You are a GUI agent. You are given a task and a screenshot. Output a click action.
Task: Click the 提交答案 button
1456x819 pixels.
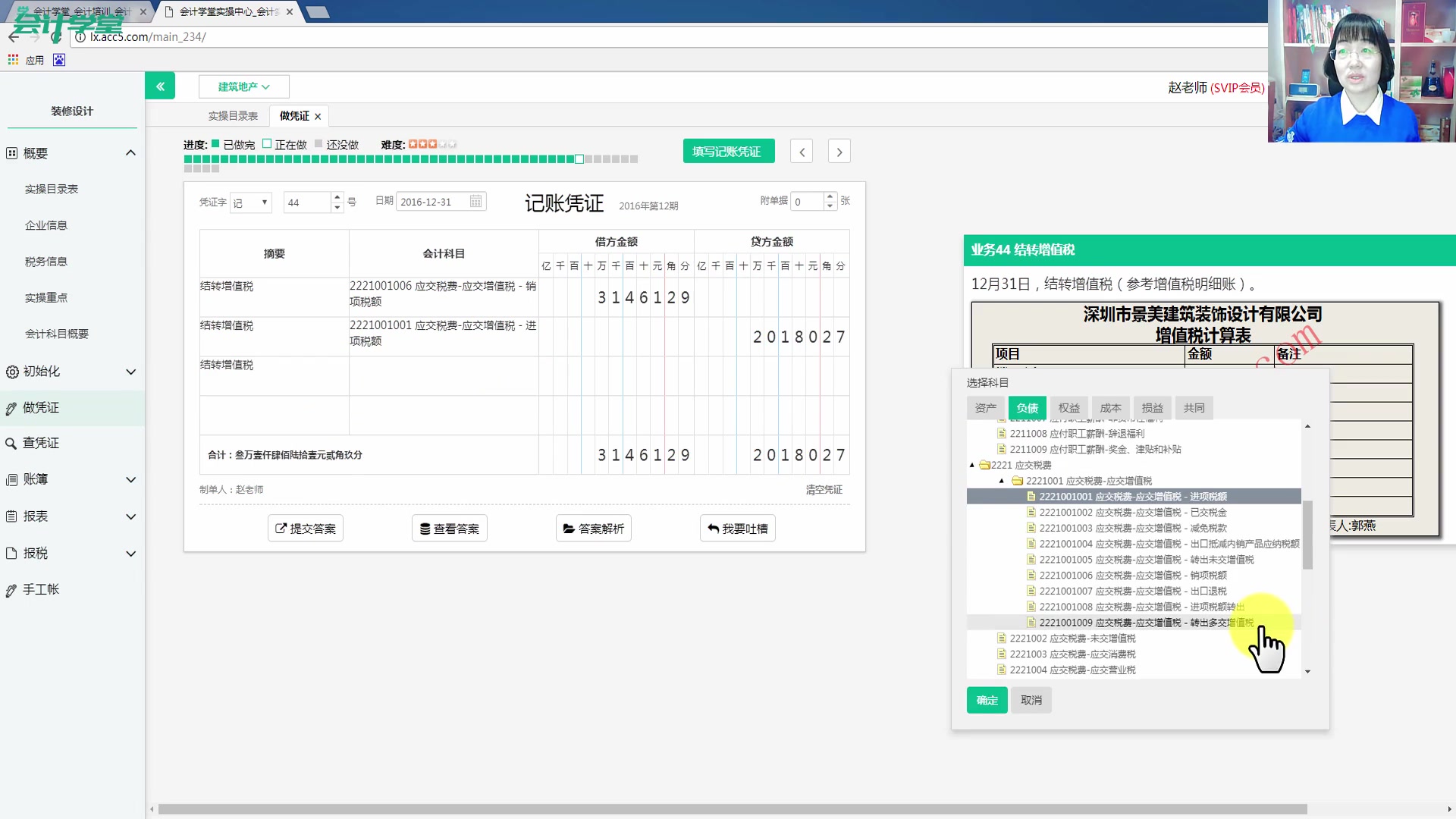pos(306,529)
